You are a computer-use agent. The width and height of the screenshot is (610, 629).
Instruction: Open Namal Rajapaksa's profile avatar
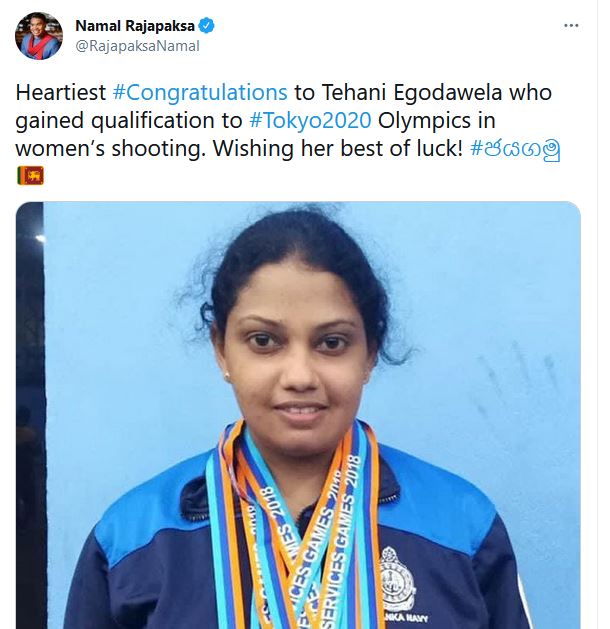click(39, 36)
